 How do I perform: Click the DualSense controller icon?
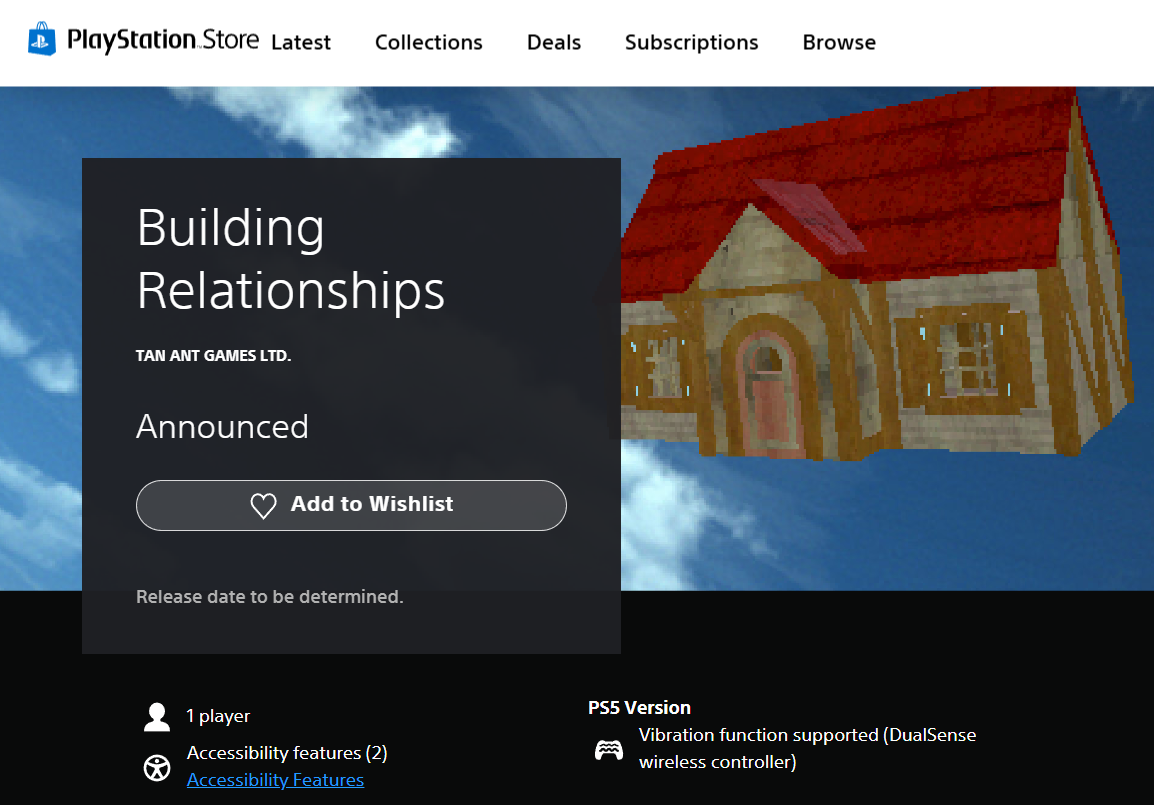[x=609, y=750]
